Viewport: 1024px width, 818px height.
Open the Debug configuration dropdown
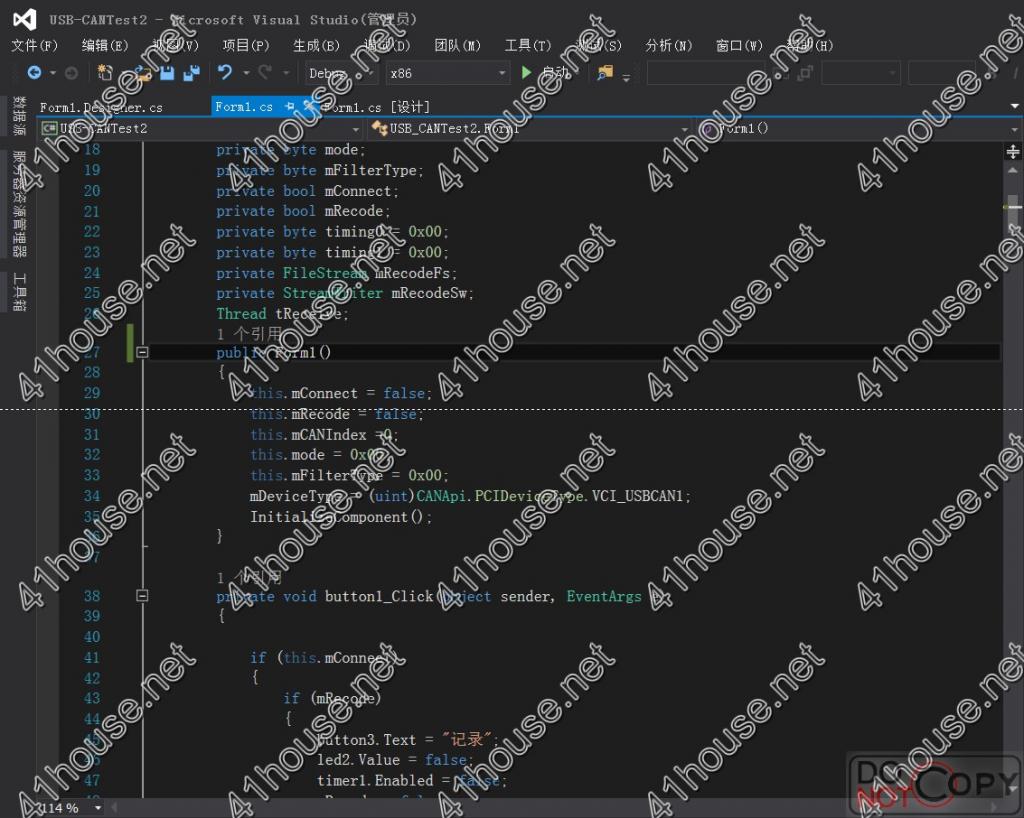coord(340,73)
